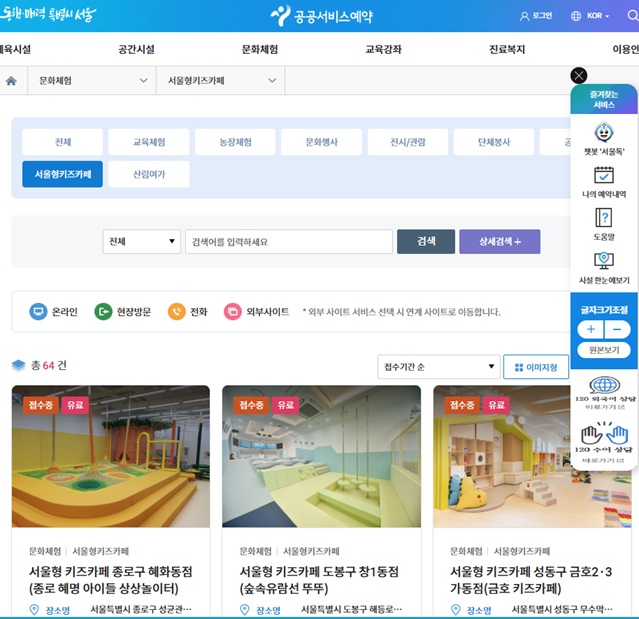Viewport: 639px width, 619px height.
Task: Select the 전시/관람 category tab
Action: point(408,142)
